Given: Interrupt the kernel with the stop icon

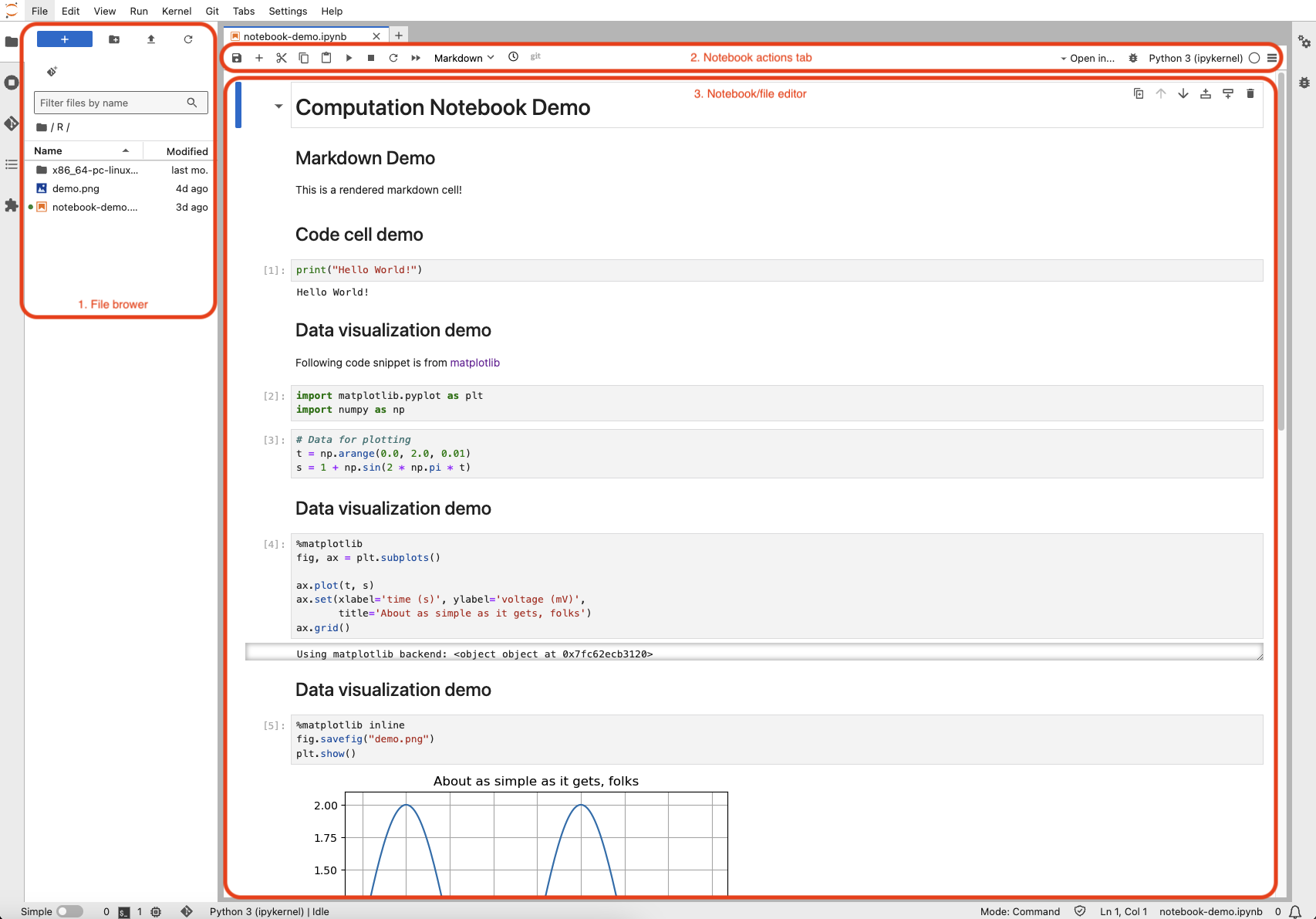Looking at the screenshot, I should 371,58.
